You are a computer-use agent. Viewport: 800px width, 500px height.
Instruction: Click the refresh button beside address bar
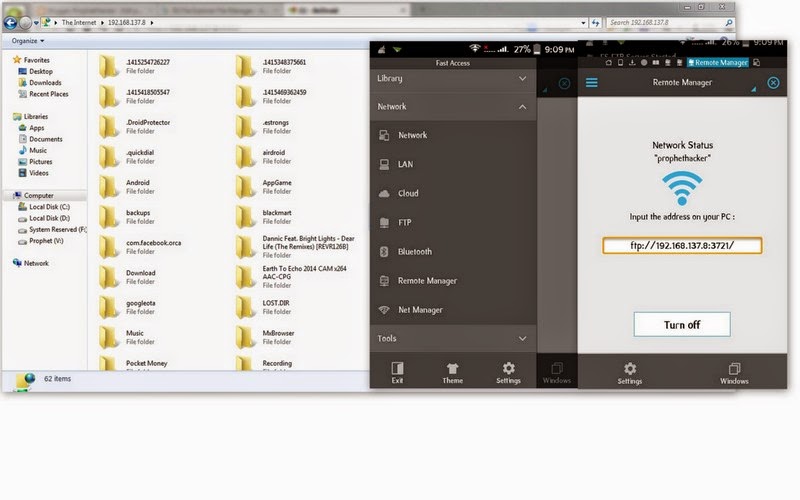595,22
